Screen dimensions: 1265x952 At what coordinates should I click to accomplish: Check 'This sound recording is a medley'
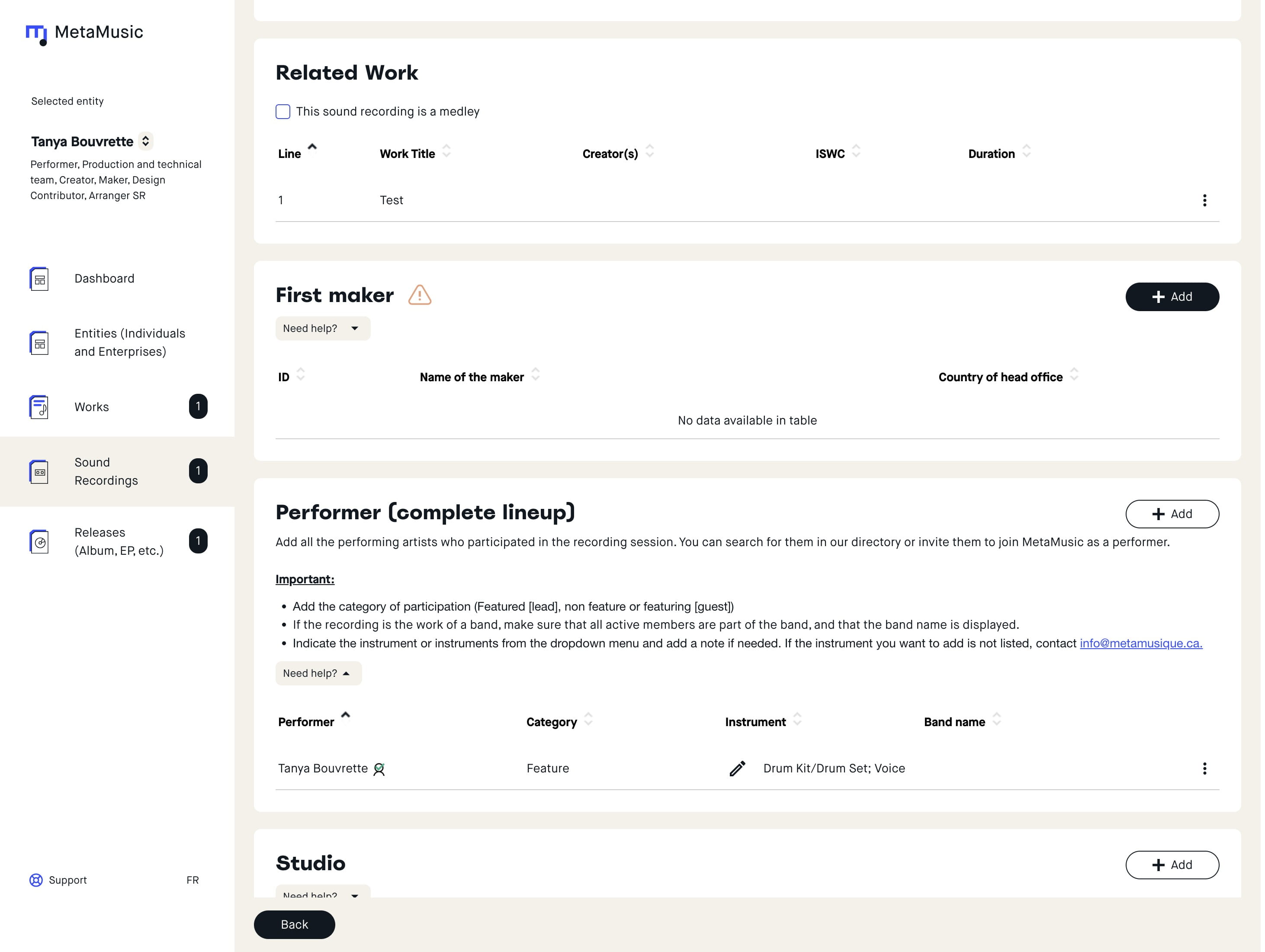coord(283,112)
